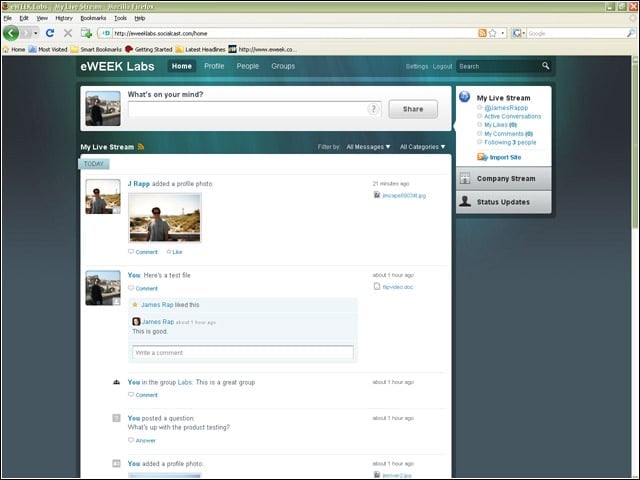Click the site Search field in header
The height and width of the screenshot is (480, 640).
[x=498, y=66]
